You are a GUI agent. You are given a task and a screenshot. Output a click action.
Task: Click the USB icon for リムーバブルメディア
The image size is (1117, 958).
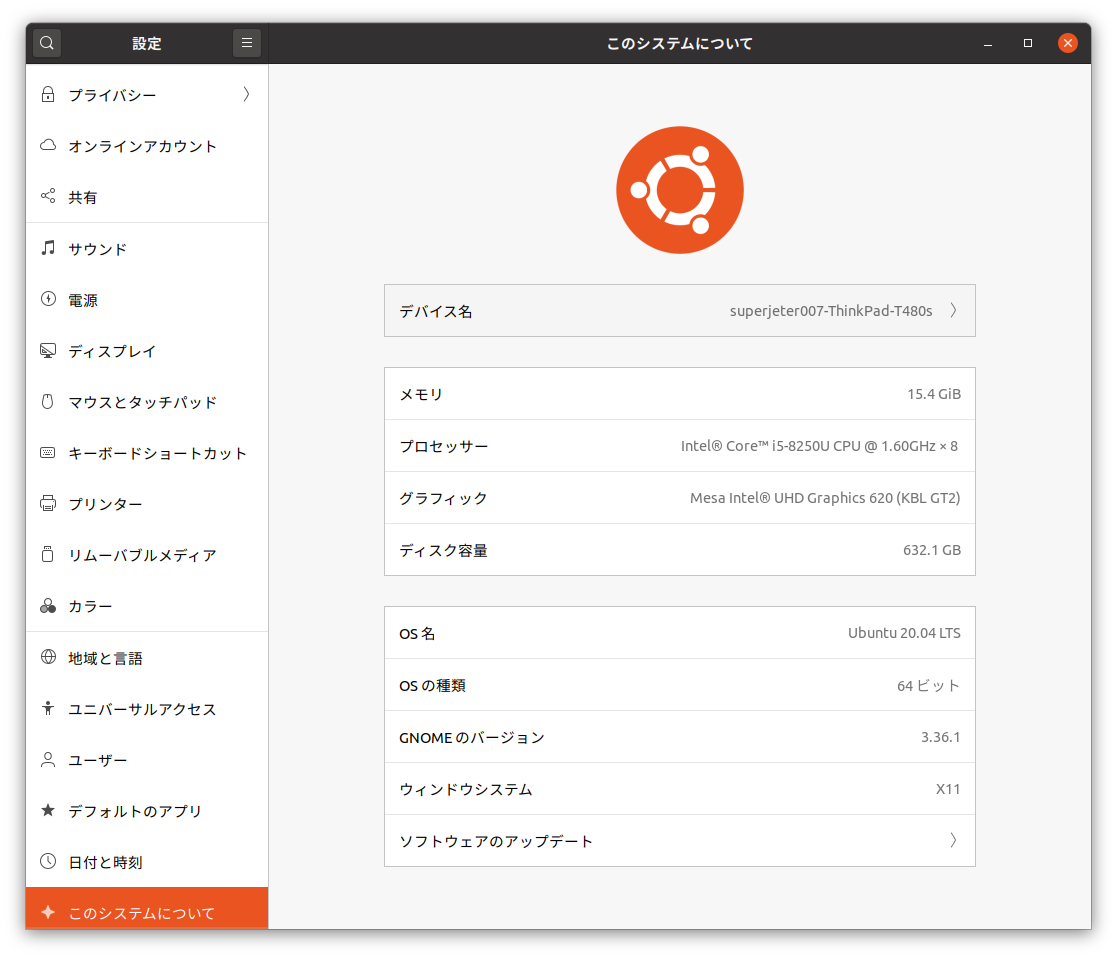click(48, 554)
